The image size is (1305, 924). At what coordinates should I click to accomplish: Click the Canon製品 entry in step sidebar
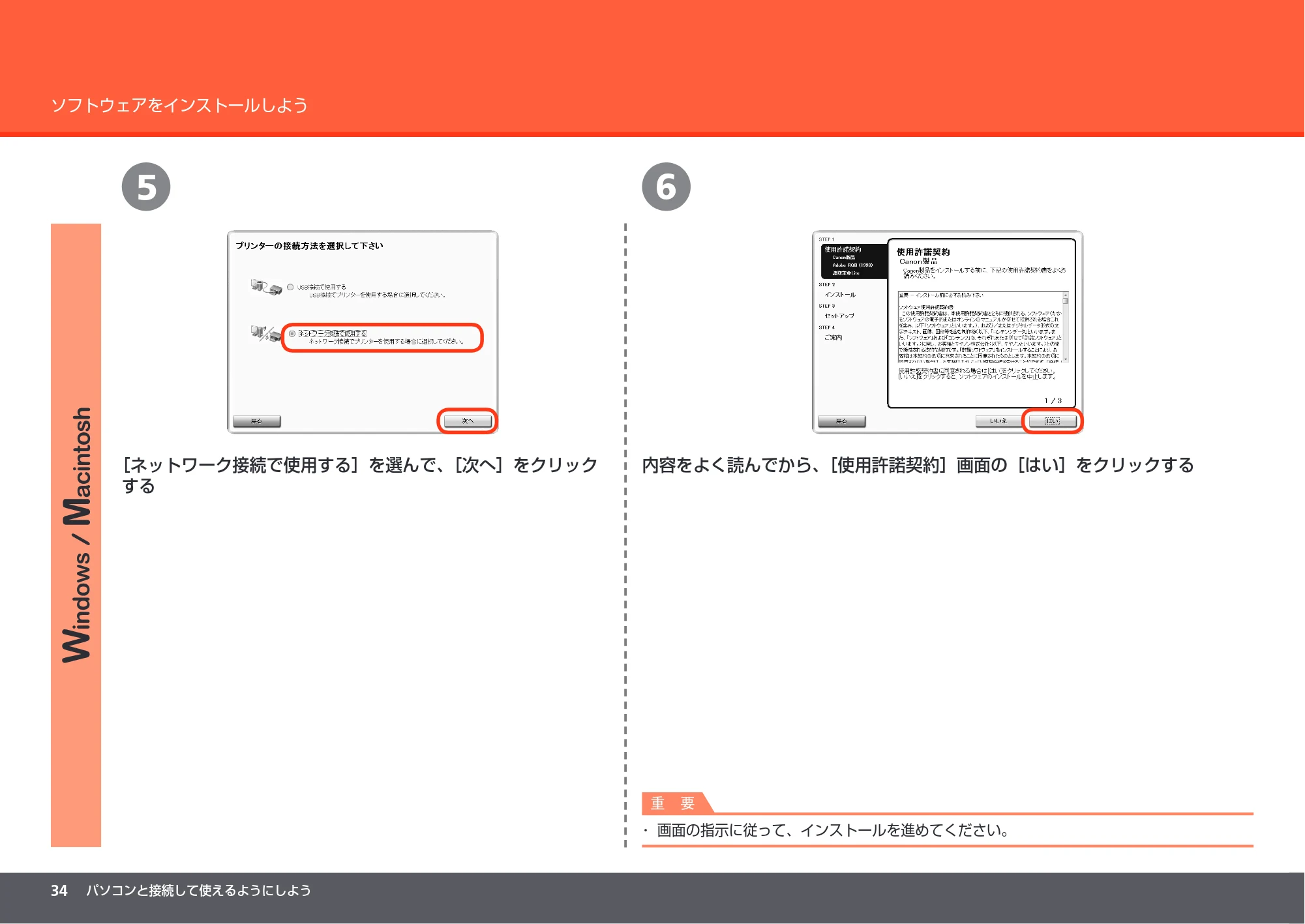click(x=844, y=258)
